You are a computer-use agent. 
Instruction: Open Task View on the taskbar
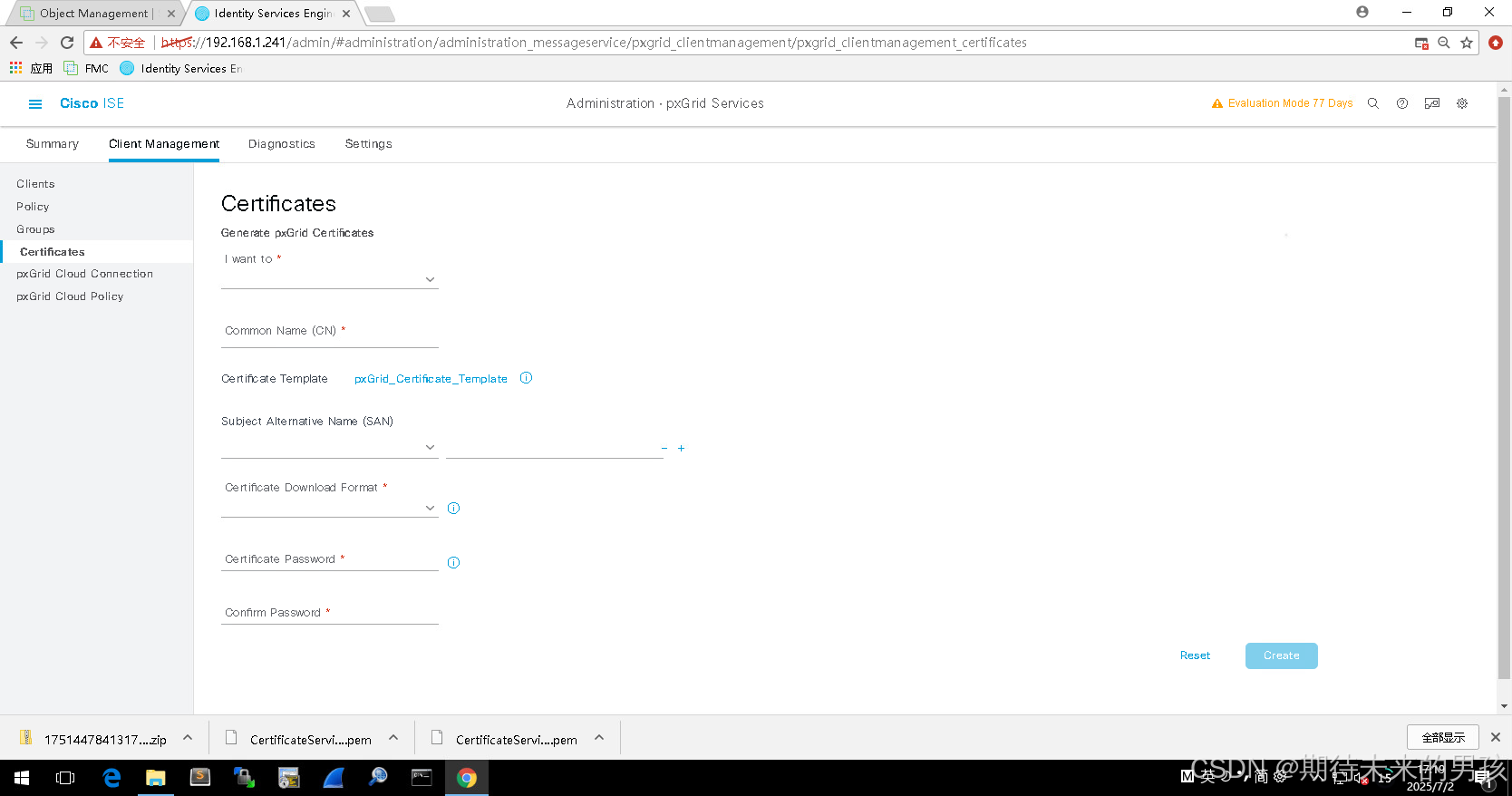[x=65, y=778]
